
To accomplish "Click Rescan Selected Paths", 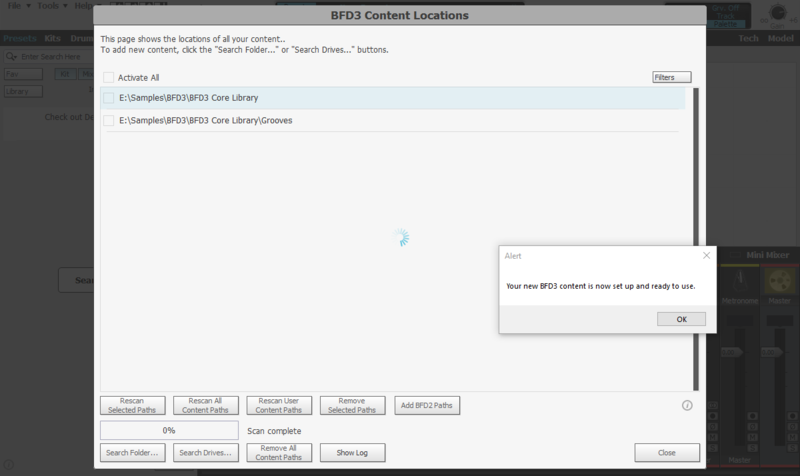I will point(133,406).
